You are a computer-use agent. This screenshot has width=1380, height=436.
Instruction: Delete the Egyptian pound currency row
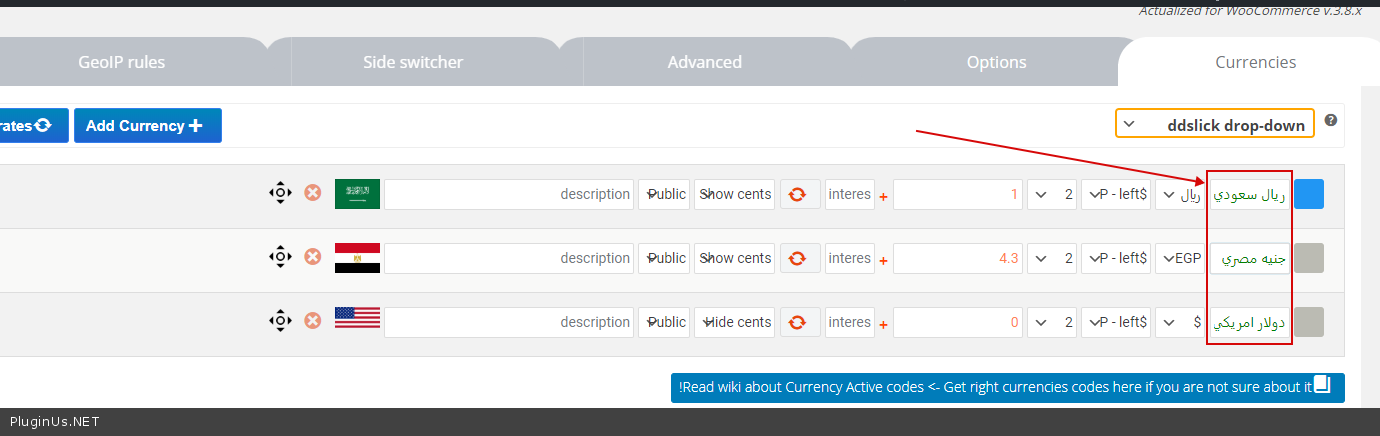[x=313, y=257]
